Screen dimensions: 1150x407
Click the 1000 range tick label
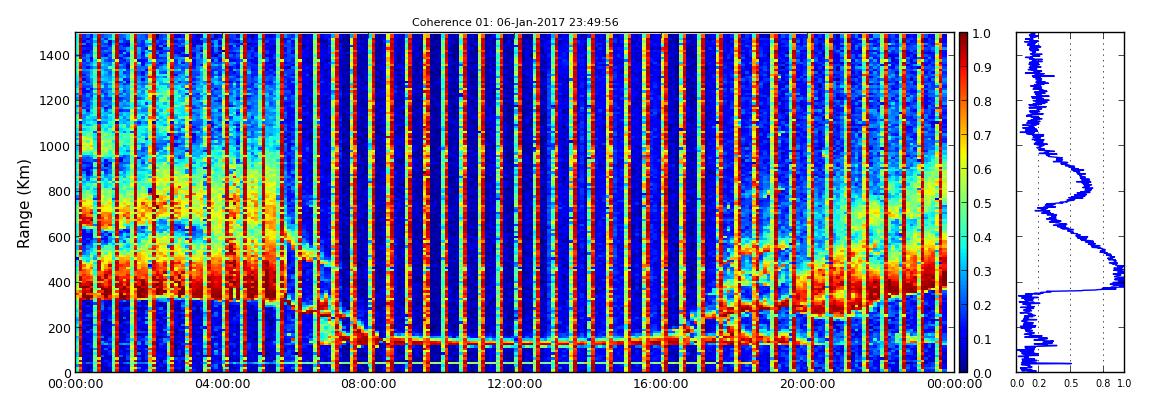point(57,147)
